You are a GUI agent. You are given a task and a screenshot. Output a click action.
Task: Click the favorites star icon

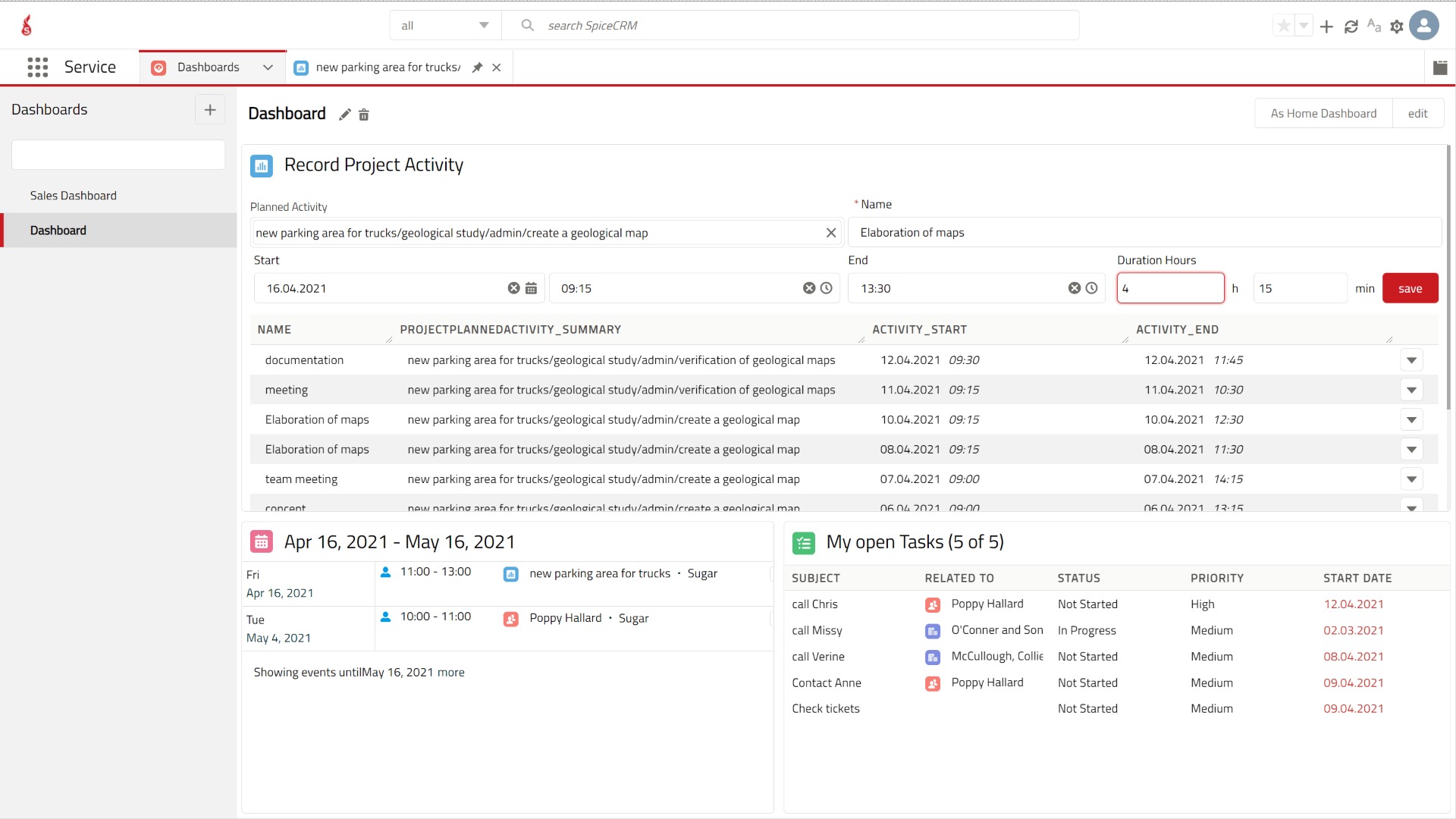[x=1284, y=27]
